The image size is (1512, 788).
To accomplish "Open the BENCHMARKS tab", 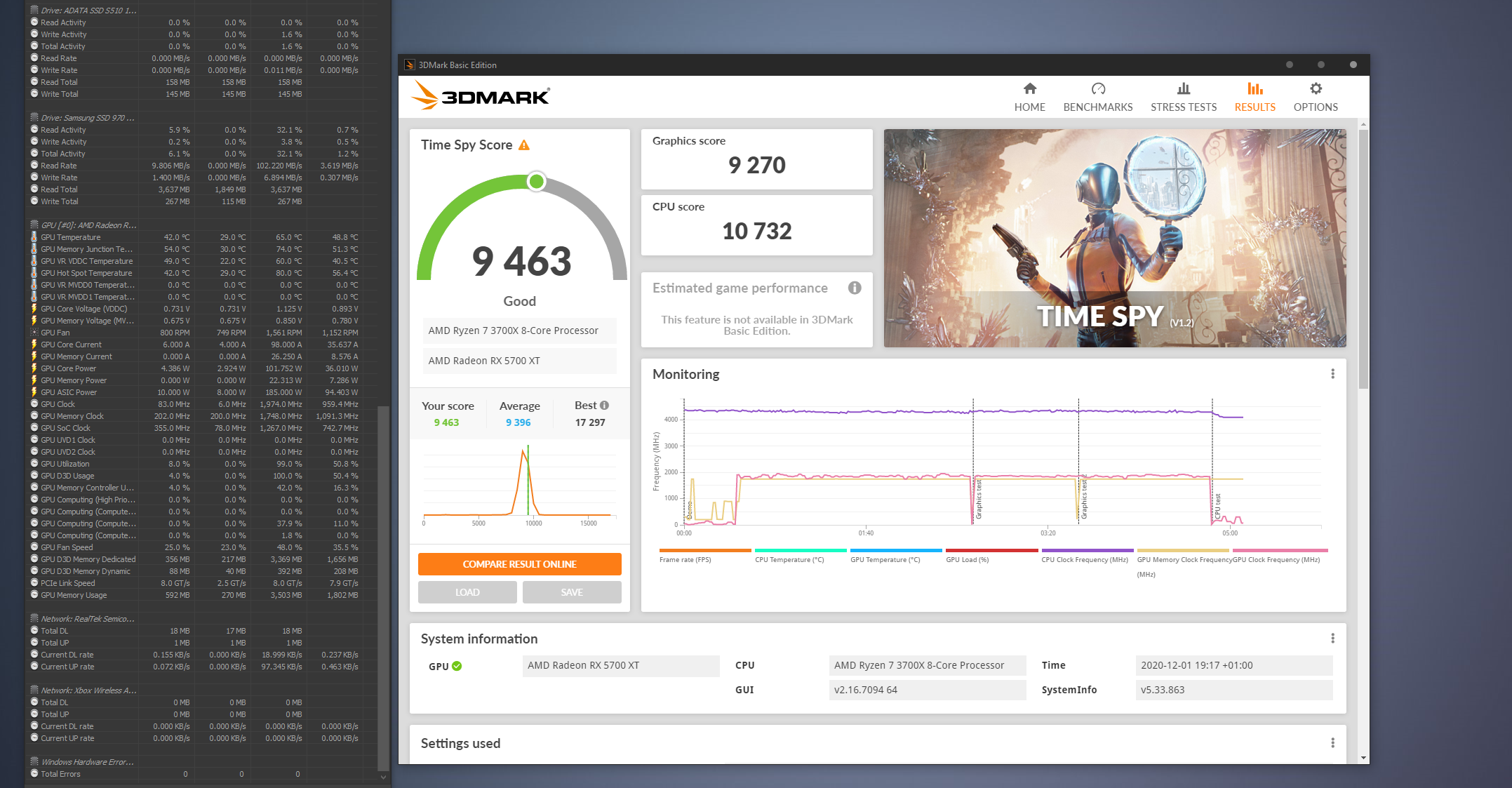I will (1097, 97).
